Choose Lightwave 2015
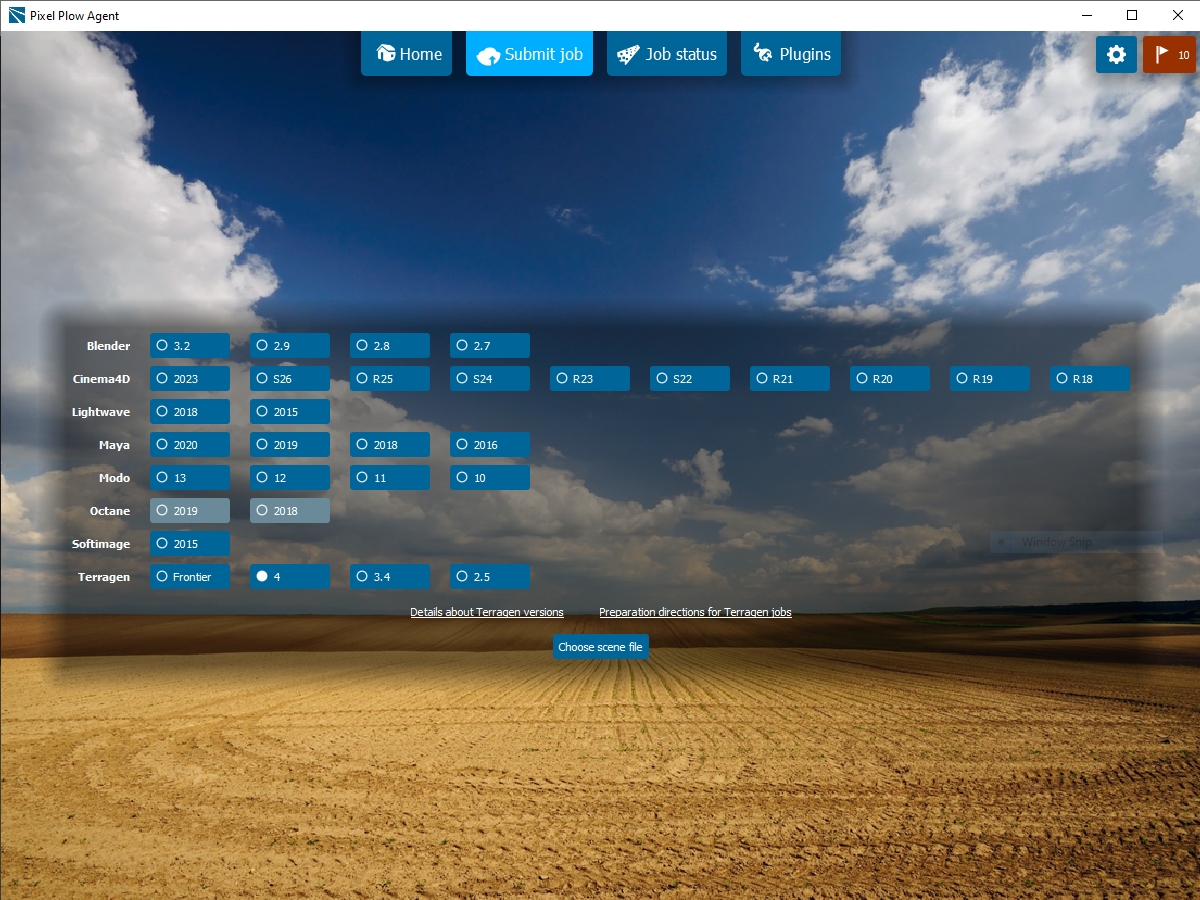 click(290, 412)
